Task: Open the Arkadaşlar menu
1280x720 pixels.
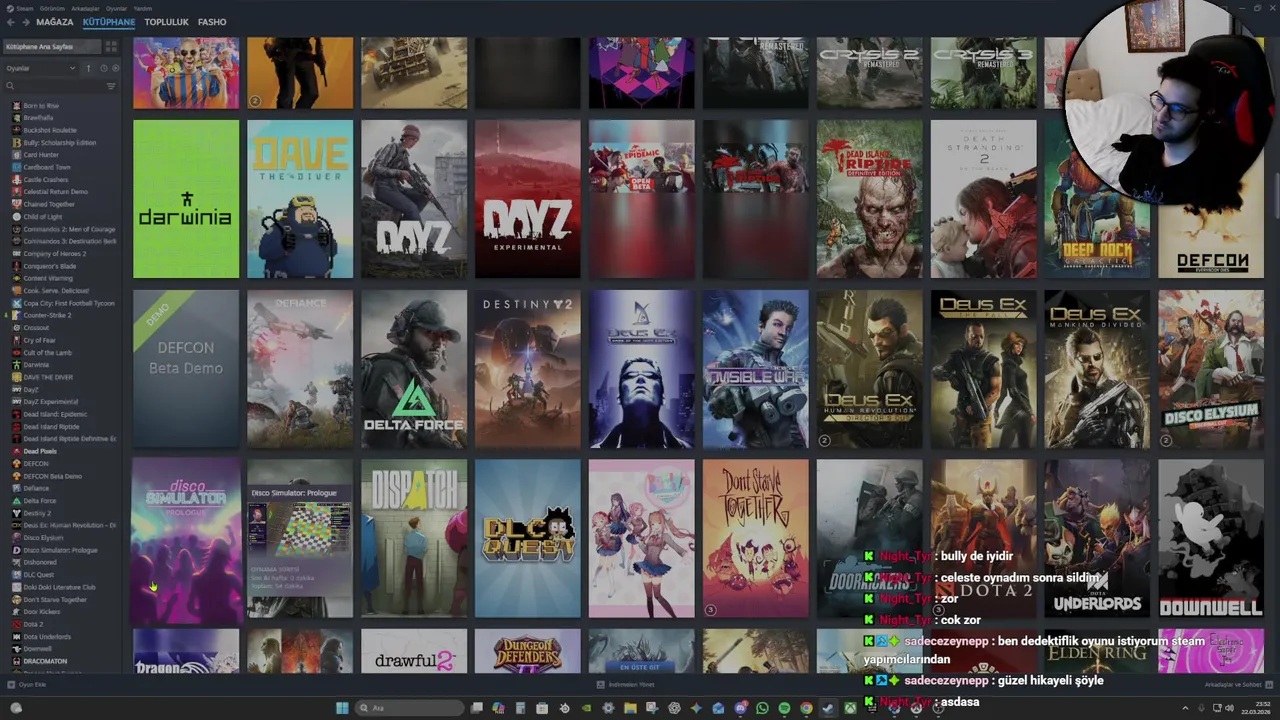Action: (x=85, y=8)
